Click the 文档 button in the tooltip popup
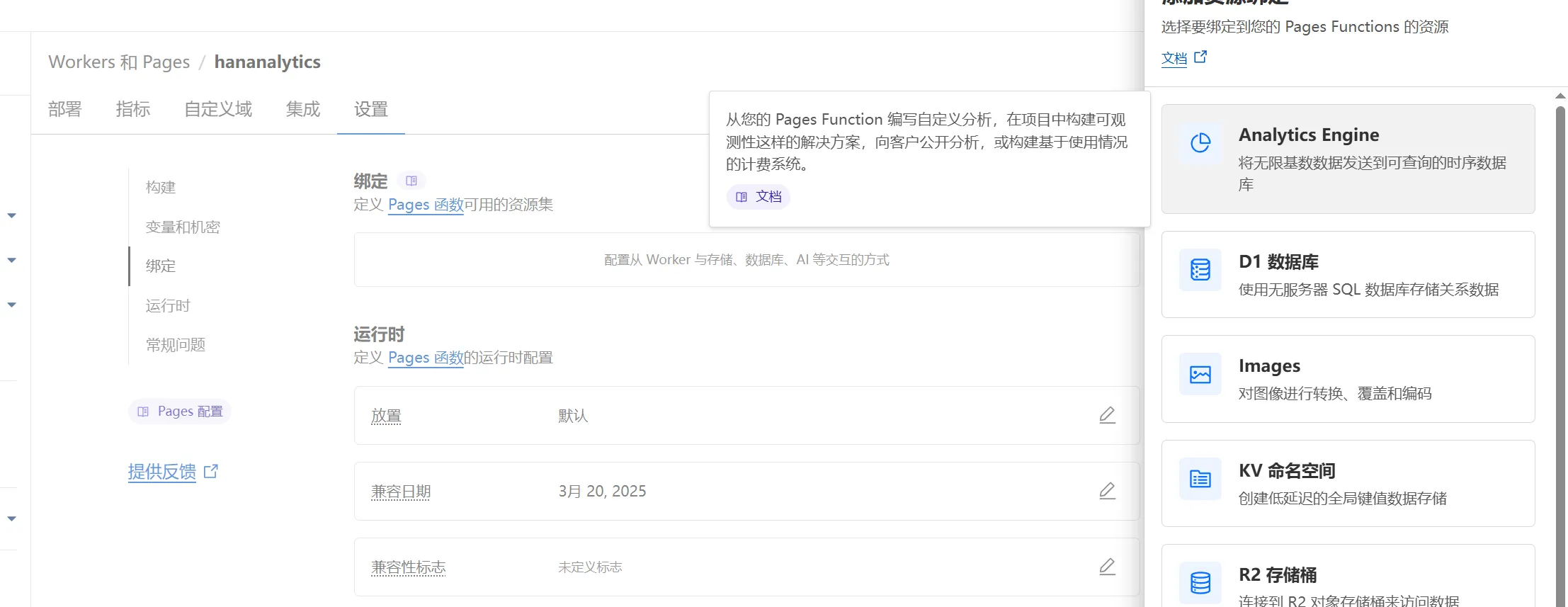 (x=759, y=197)
